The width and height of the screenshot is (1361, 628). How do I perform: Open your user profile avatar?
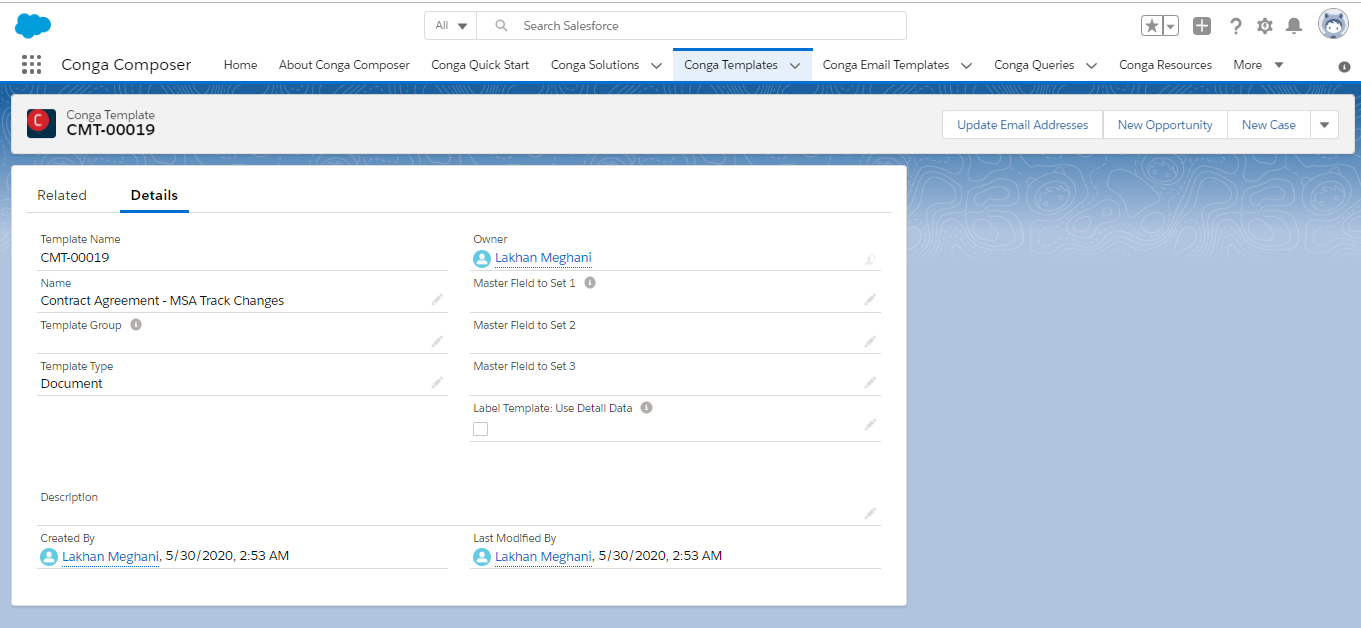tap(1333, 22)
